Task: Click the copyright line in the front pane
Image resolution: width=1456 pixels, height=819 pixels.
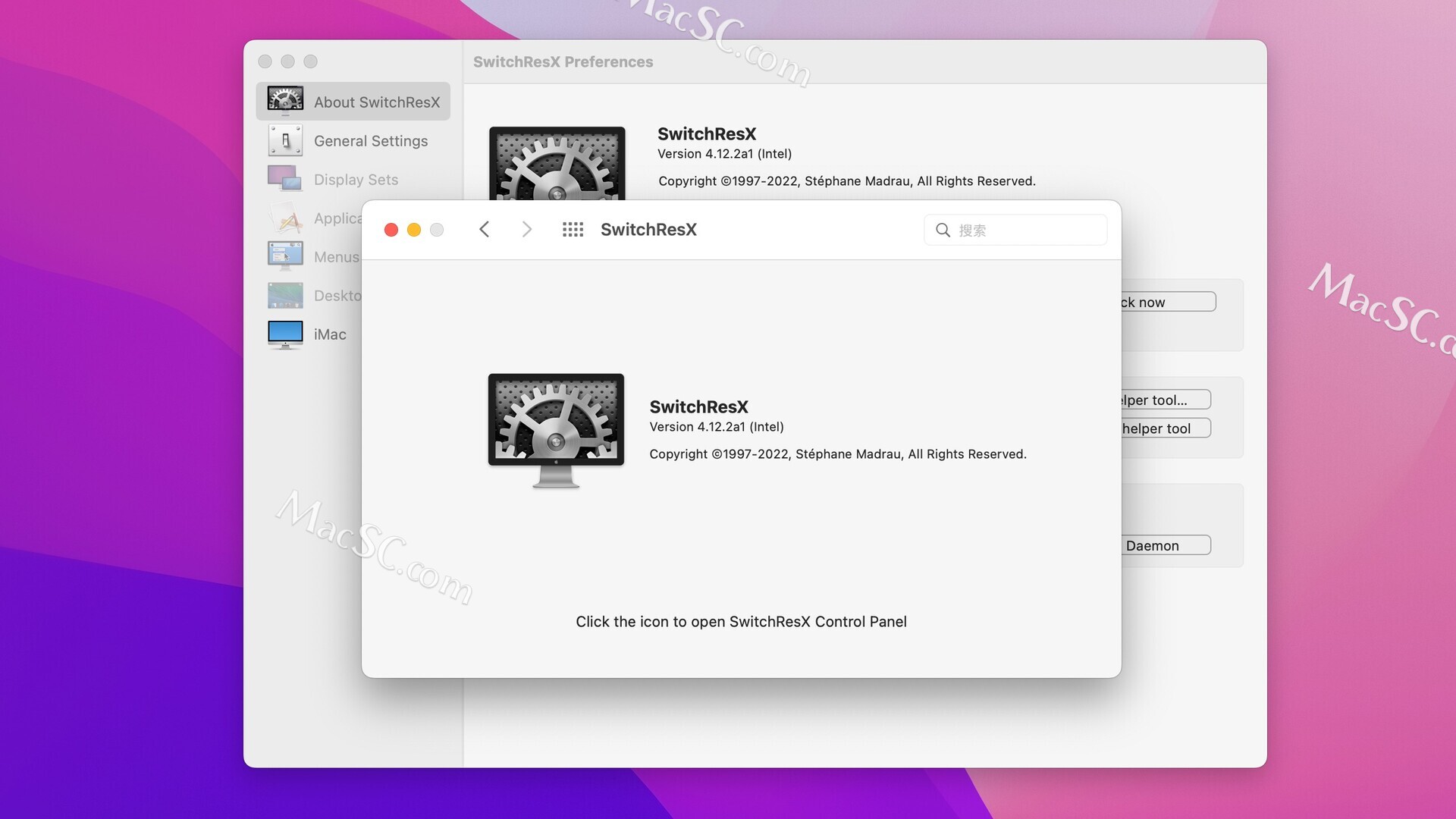Action: coord(838,454)
